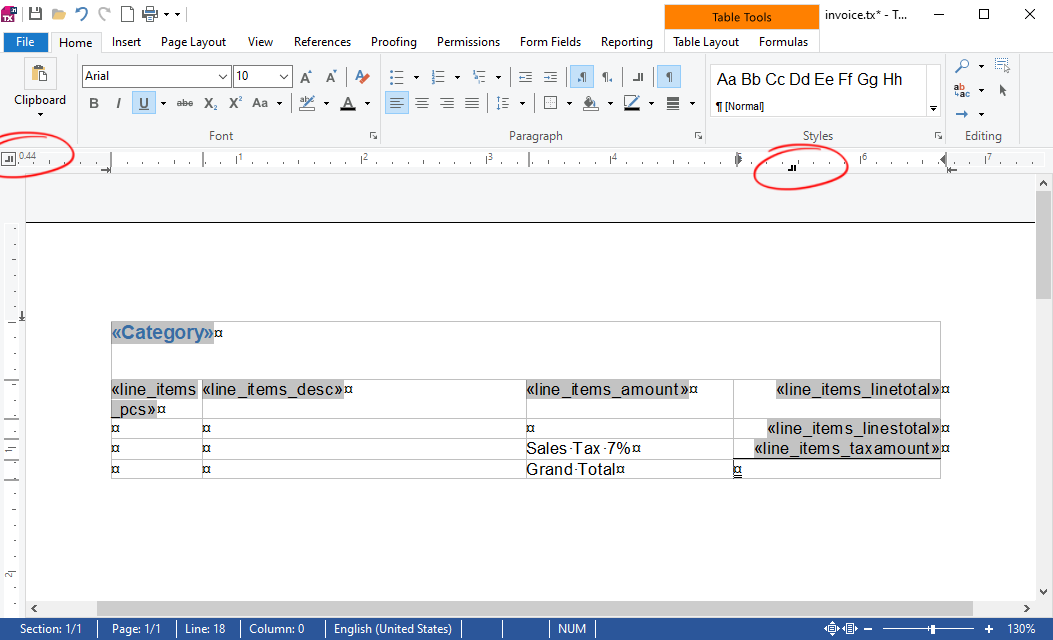Decrease paragraph indent
Viewport: 1053px width, 640px height.
pyautogui.click(x=525, y=77)
